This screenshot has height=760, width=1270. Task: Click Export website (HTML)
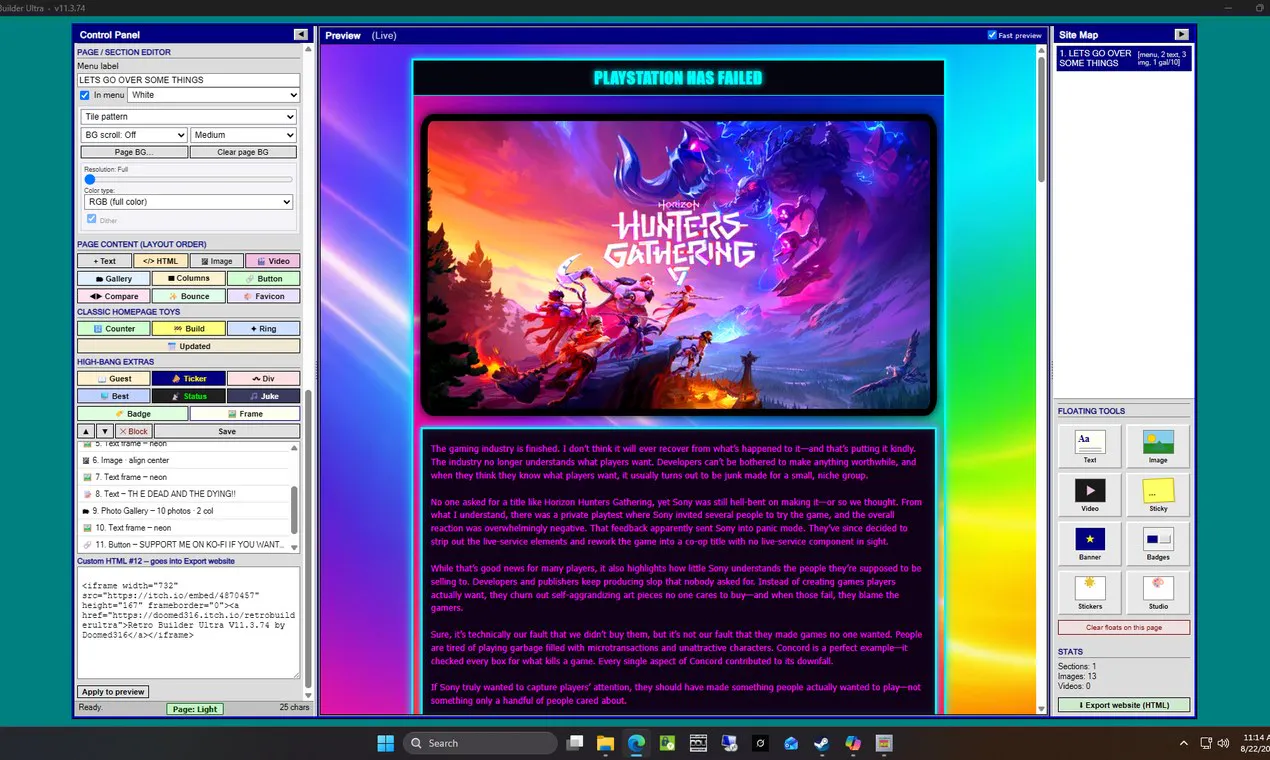[1124, 705]
